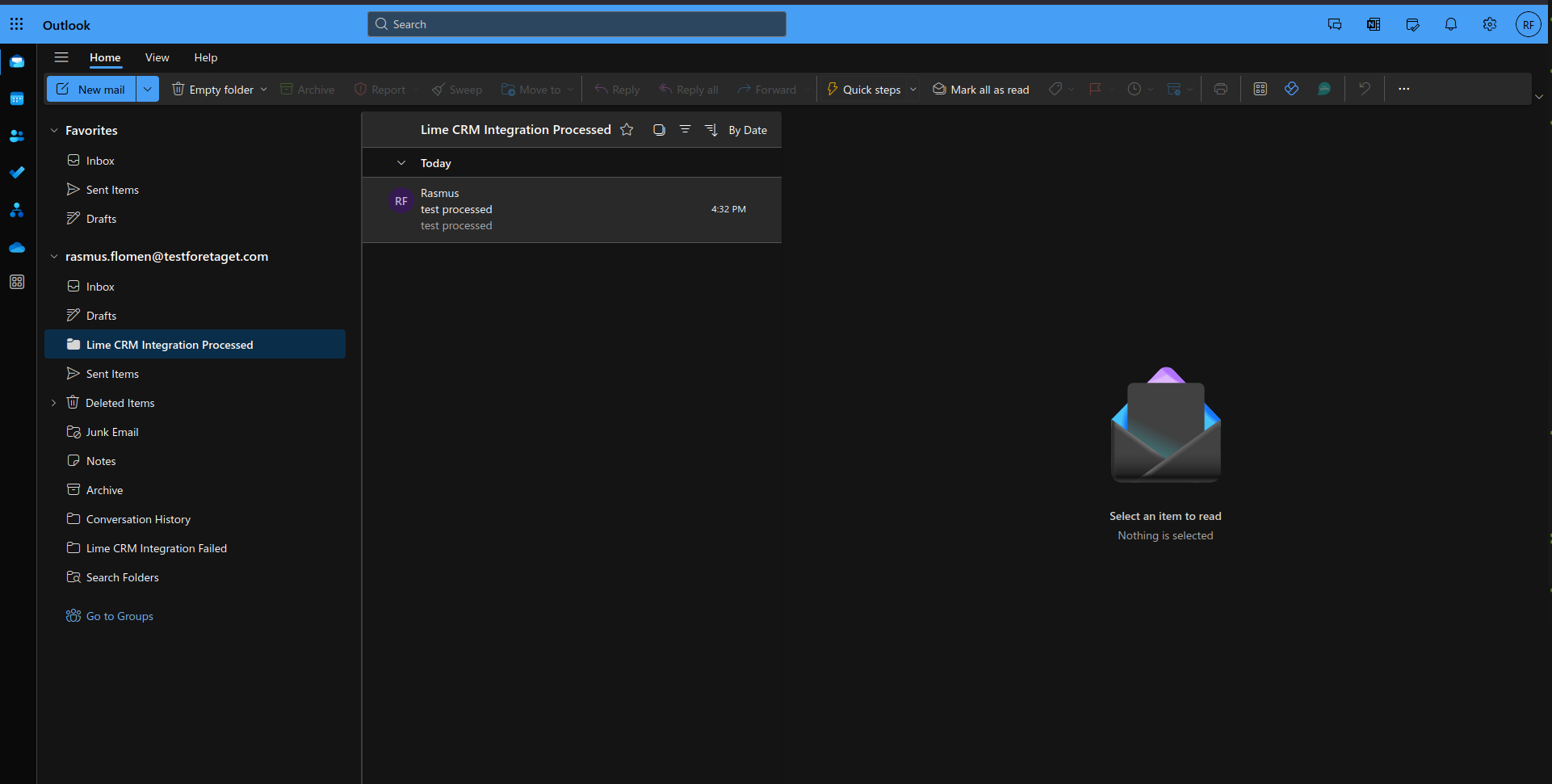Click Empty folder button
The image size is (1552, 784).
tap(213, 90)
